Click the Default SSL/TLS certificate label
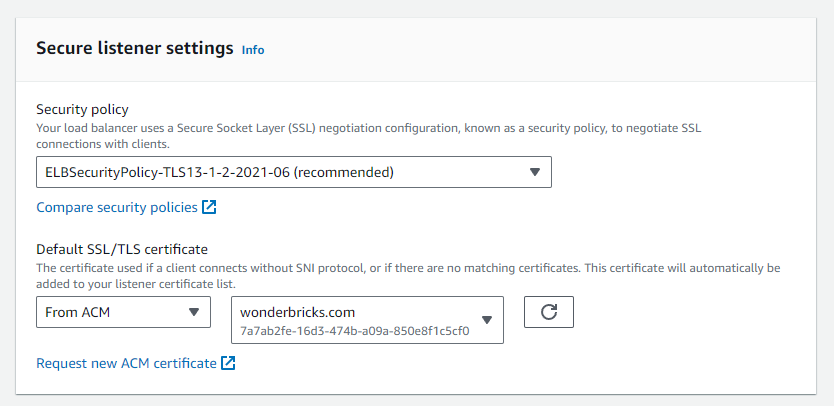 tap(122, 248)
